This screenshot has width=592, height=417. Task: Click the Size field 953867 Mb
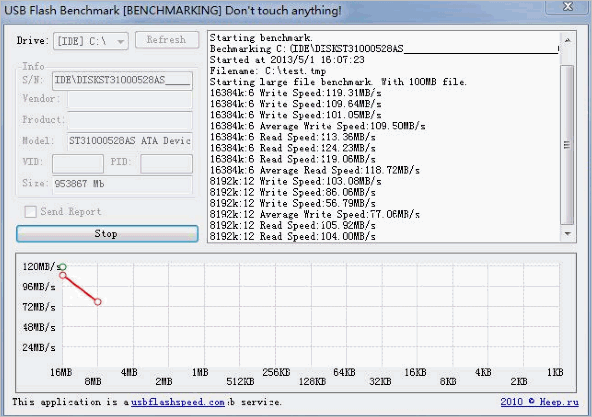122,184
